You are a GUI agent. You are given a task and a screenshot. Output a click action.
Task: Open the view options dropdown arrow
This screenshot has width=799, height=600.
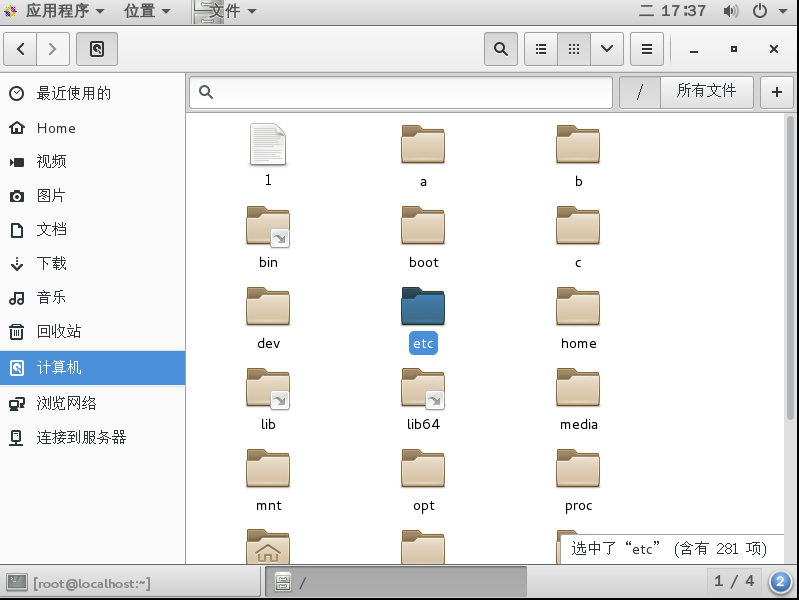point(607,49)
